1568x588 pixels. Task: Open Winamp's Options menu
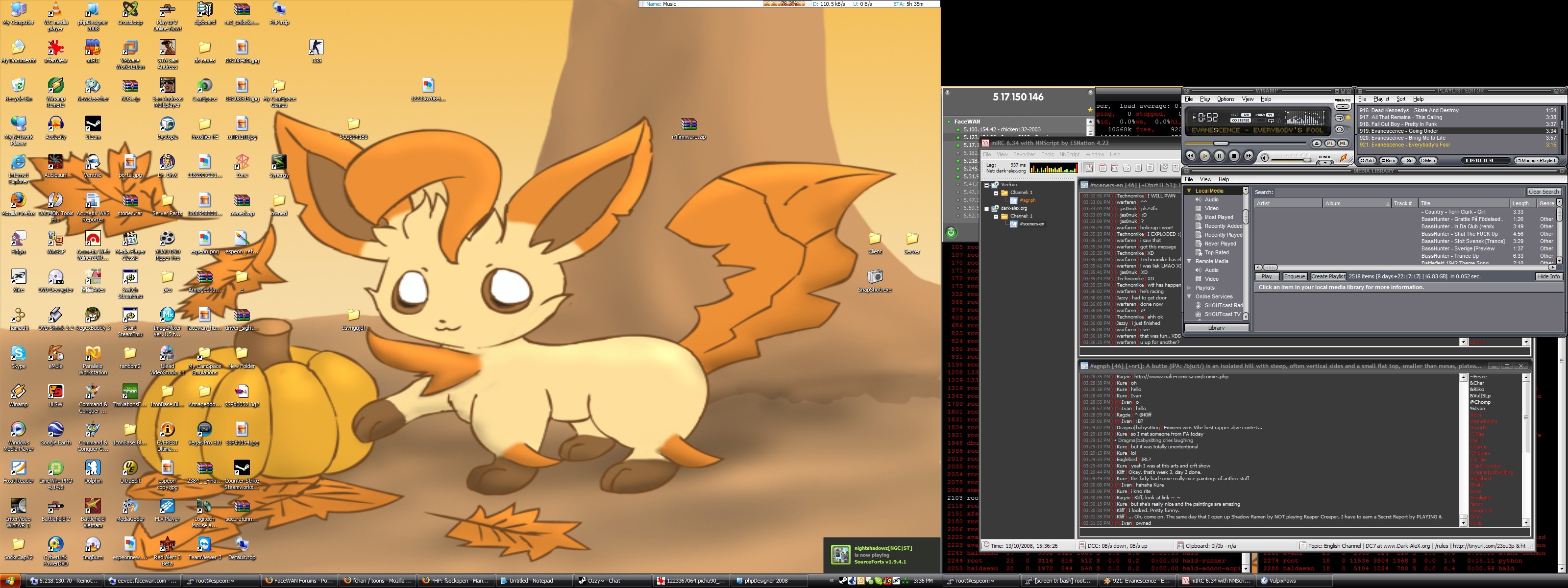click(x=1226, y=99)
